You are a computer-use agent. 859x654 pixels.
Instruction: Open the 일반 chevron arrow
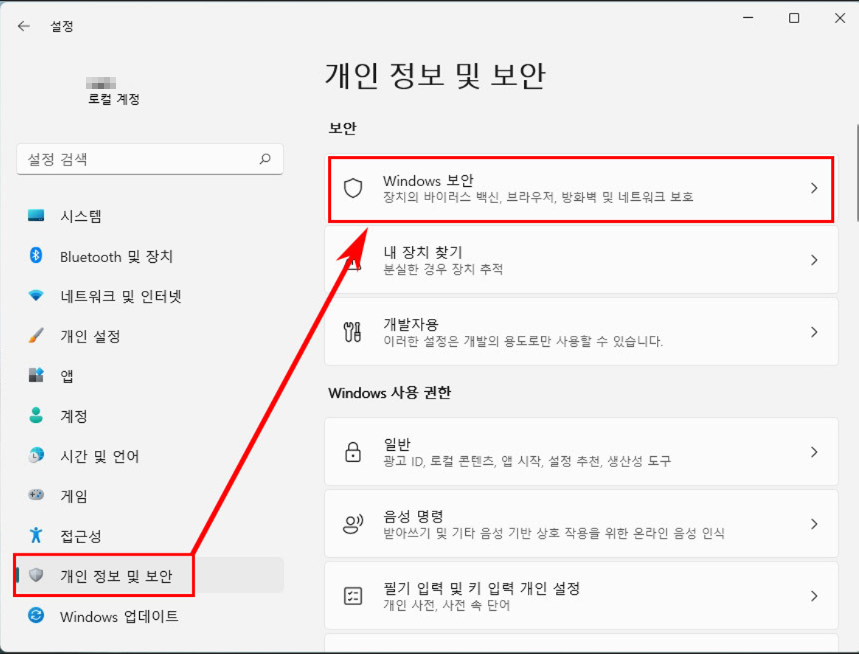814,452
